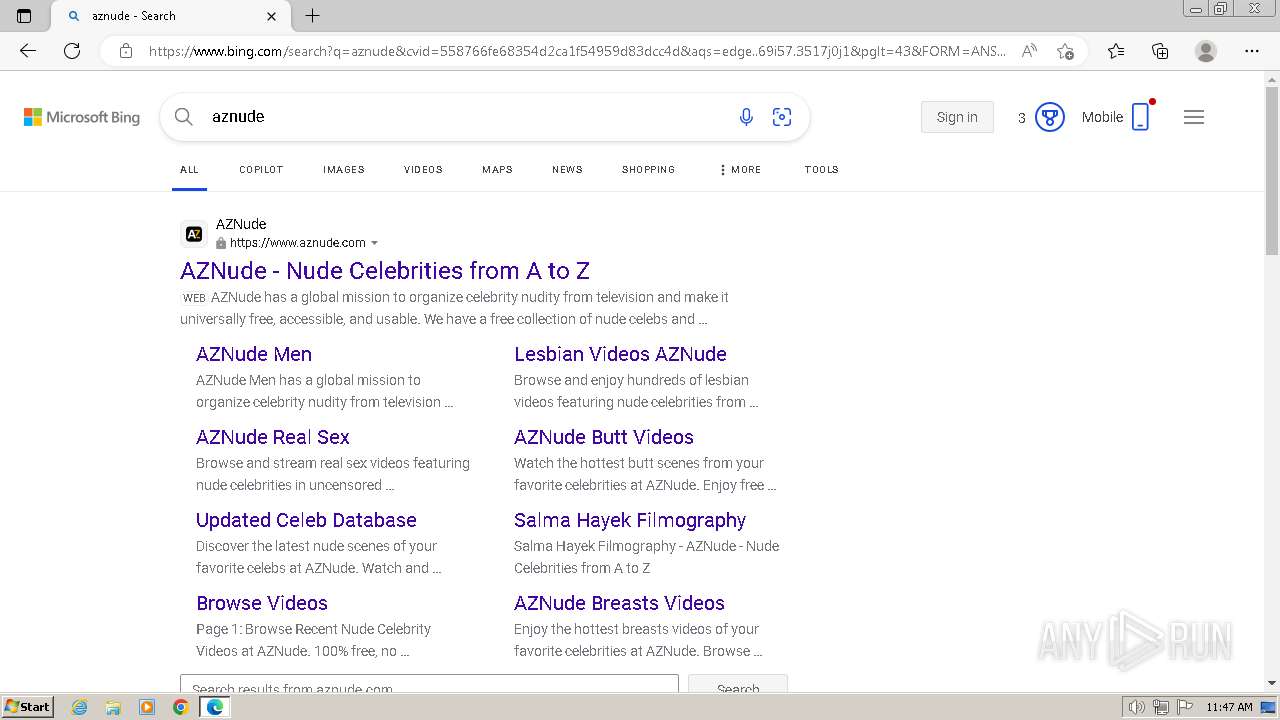The image size is (1280, 720).
Task: Click the magnifier search icon in Bing box
Action: click(184, 117)
